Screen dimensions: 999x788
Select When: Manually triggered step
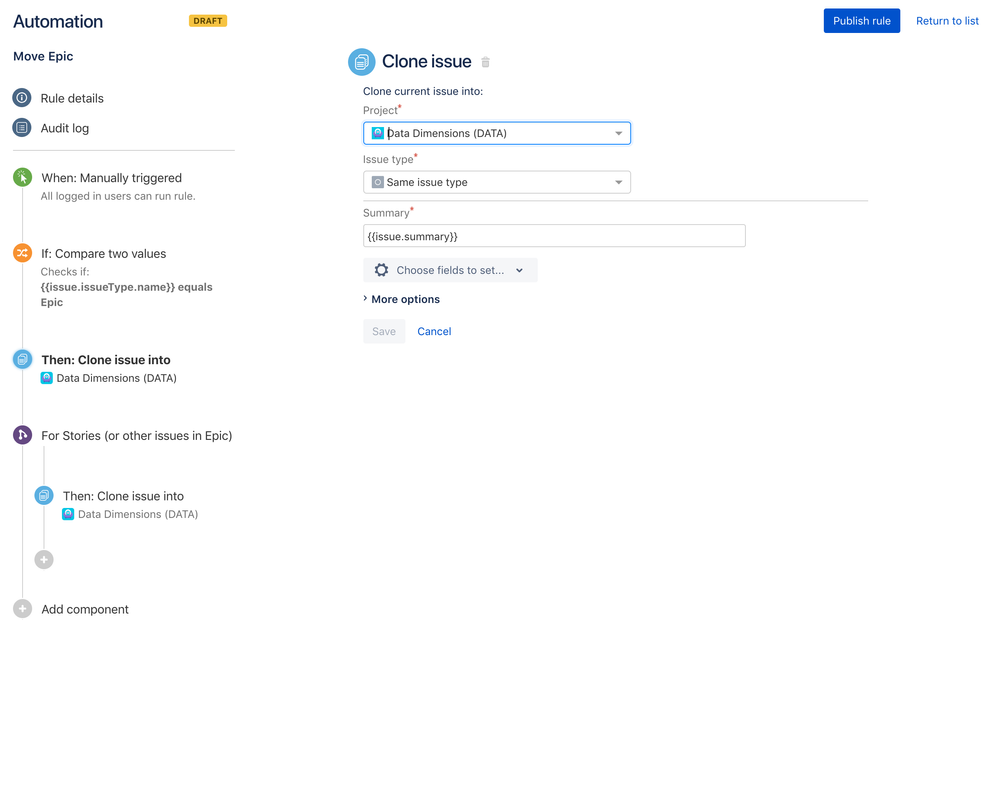click(x=111, y=178)
